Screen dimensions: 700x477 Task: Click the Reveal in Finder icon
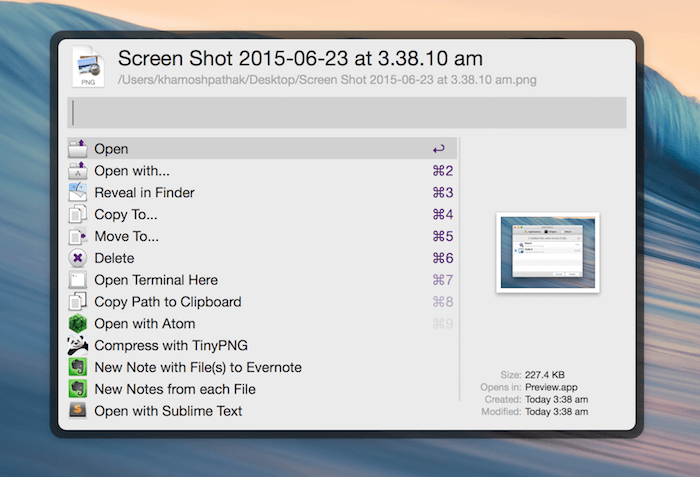pyautogui.click(x=78, y=192)
